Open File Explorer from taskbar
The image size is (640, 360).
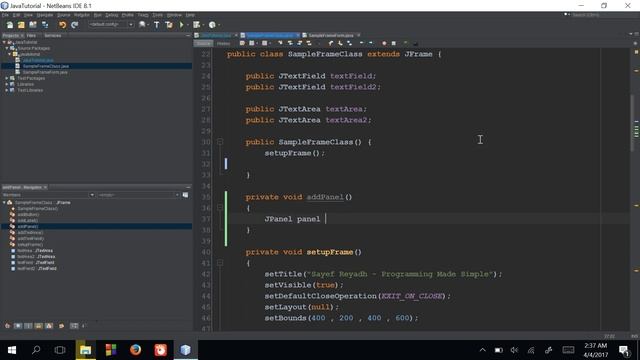pos(85,350)
